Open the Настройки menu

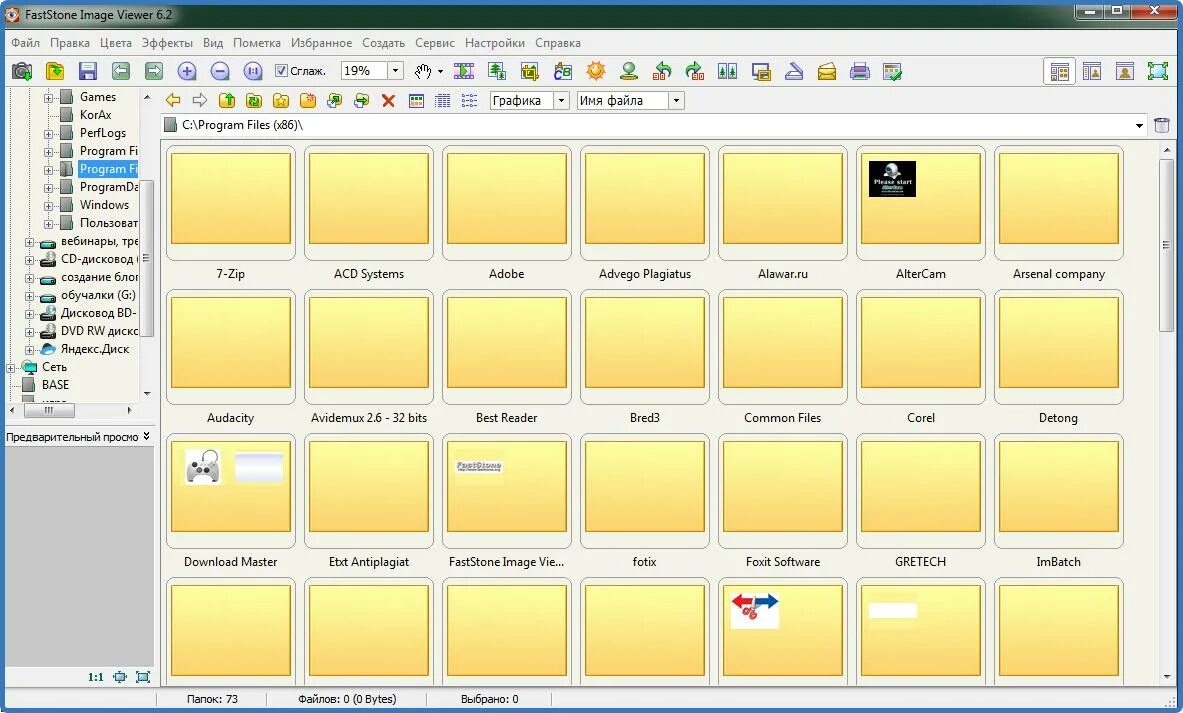495,43
